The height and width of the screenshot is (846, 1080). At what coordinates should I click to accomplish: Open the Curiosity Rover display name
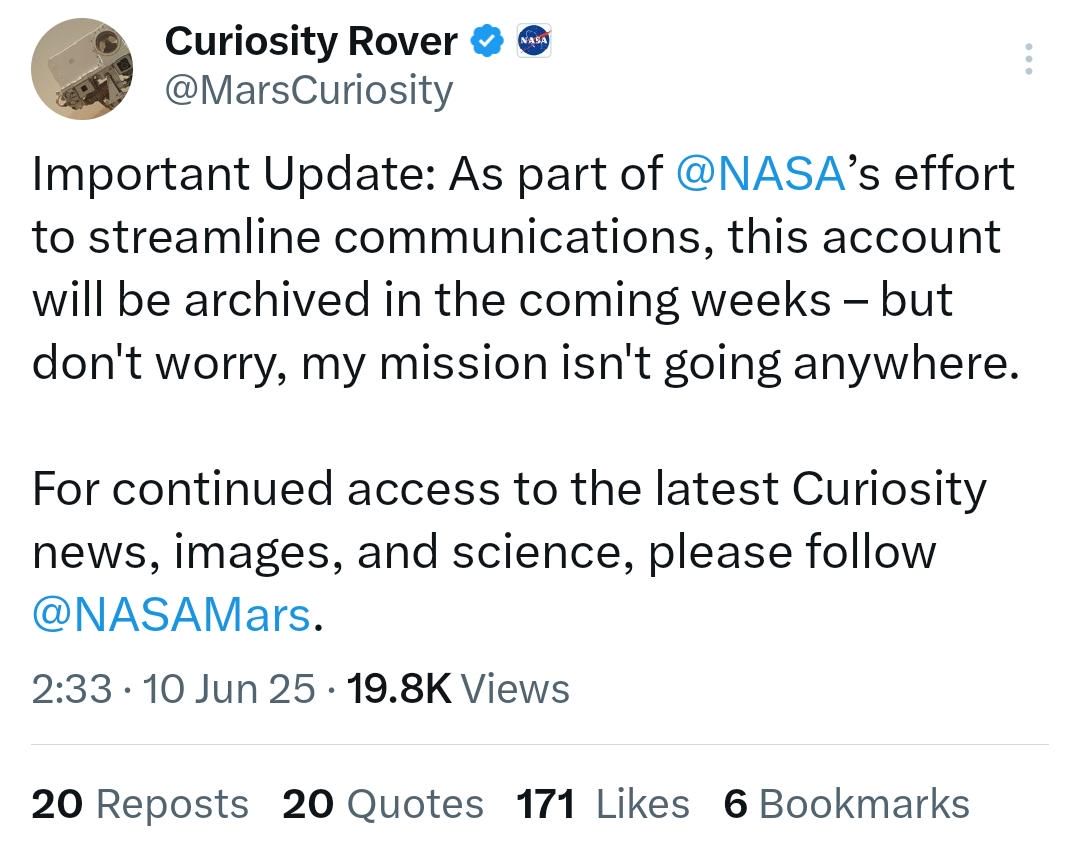click(311, 41)
